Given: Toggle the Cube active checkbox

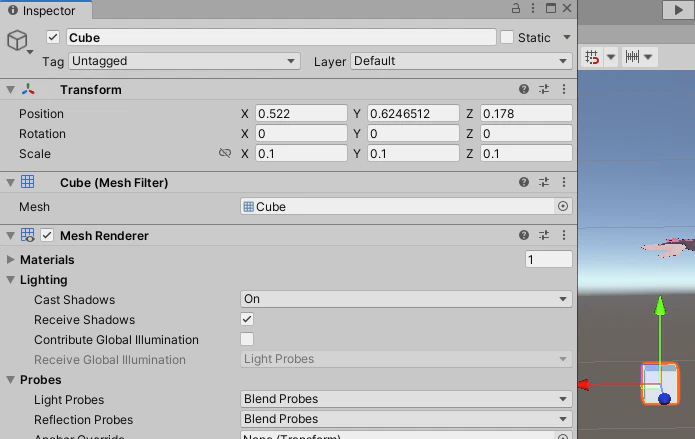Looking at the screenshot, I should (53, 37).
